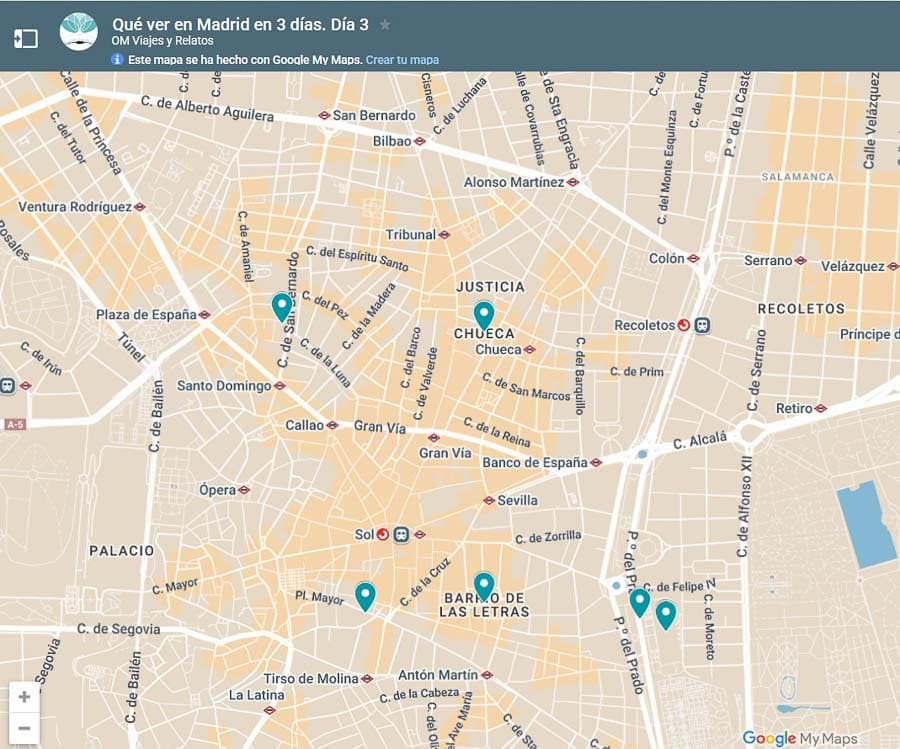
Task: Click the Sevilla metro icon
Action: click(x=489, y=500)
